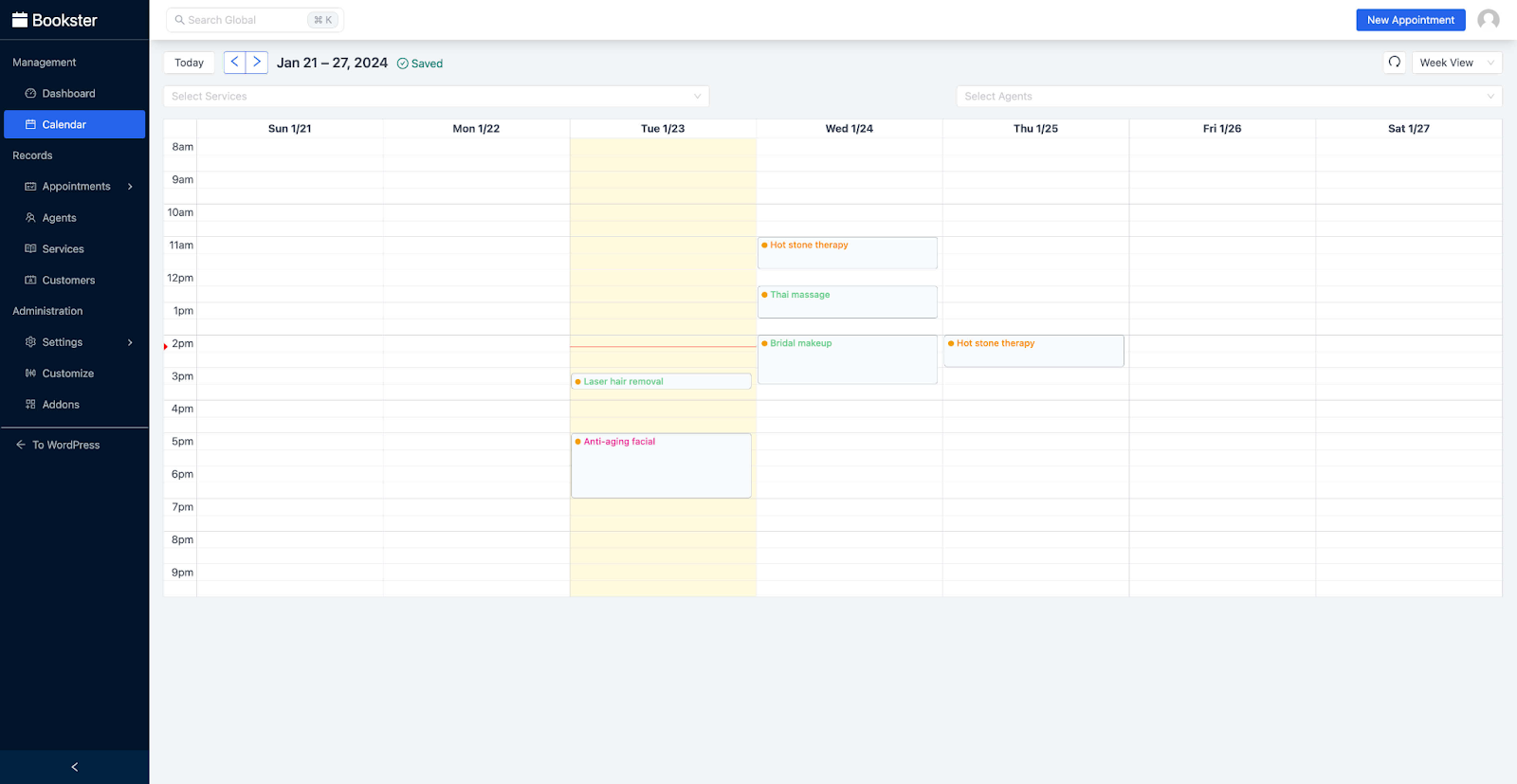The height and width of the screenshot is (784, 1517).
Task: Click the Bookster logo
Action: (x=55, y=20)
